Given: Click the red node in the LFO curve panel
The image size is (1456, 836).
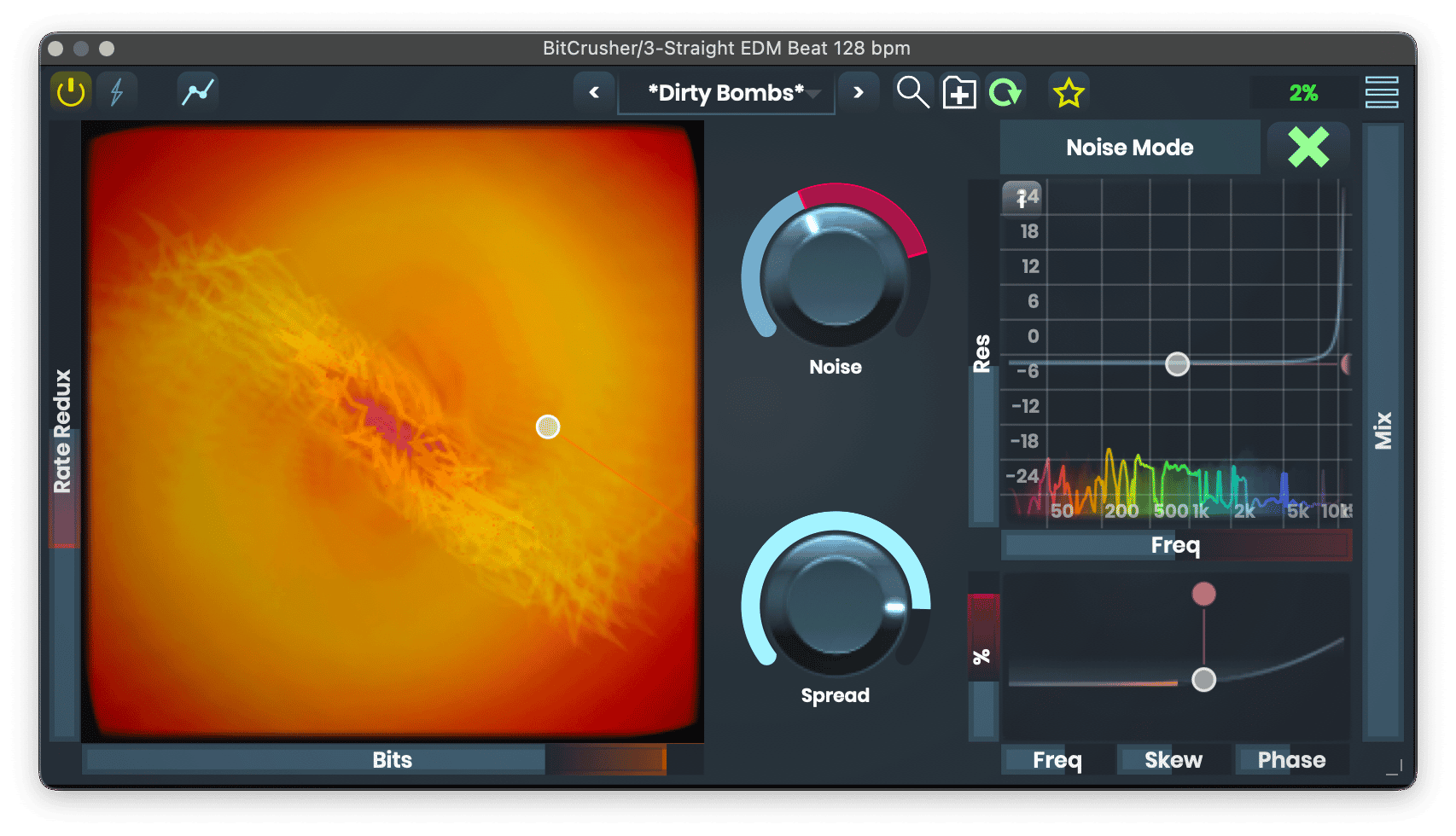Looking at the screenshot, I should (1203, 594).
